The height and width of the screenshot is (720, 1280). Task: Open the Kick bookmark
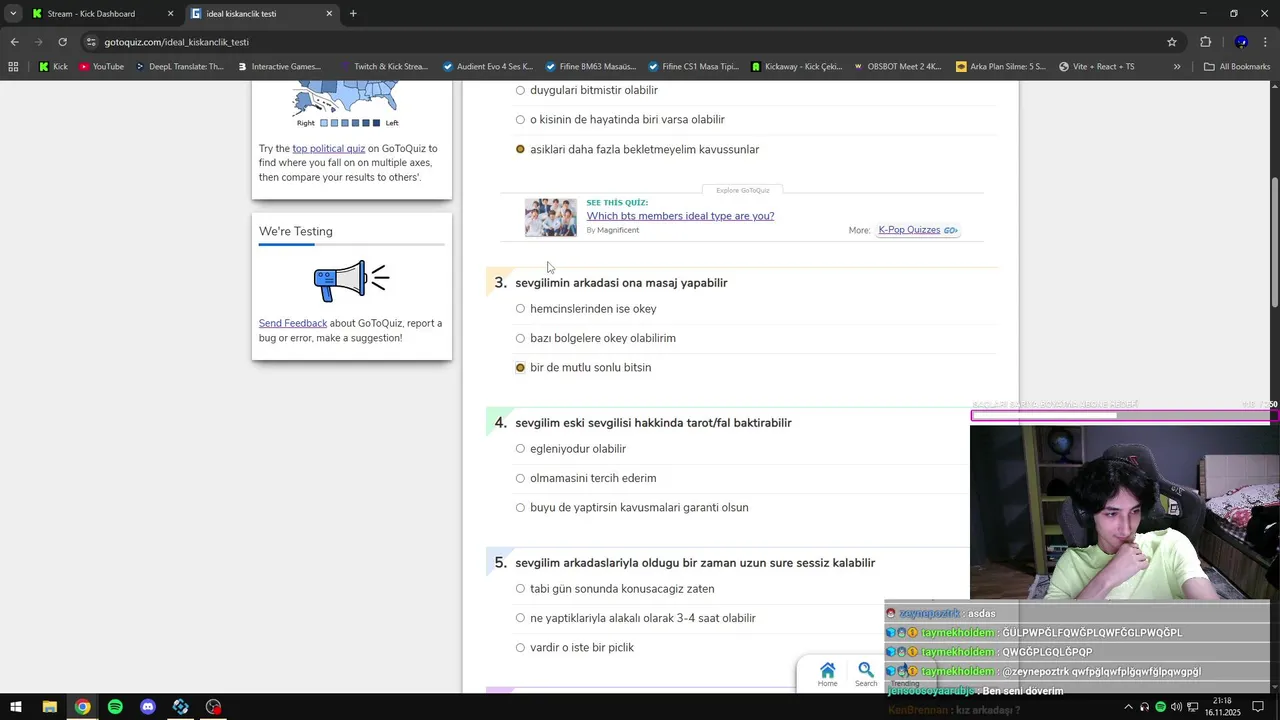point(54,67)
